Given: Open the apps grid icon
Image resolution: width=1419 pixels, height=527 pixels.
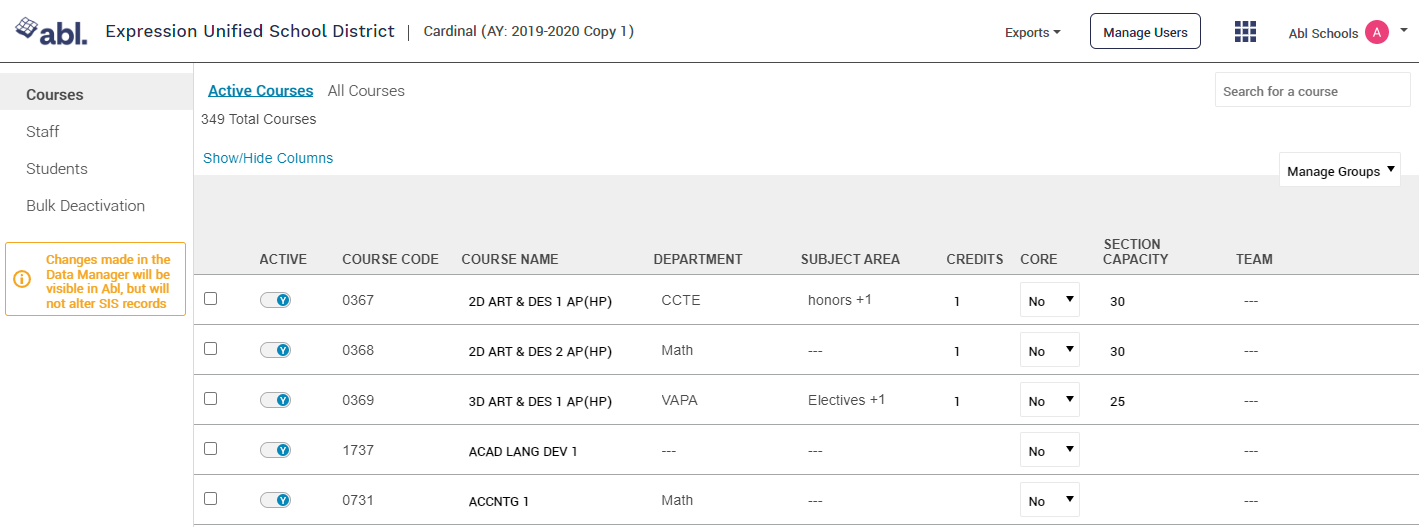Looking at the screenshot, I should point(1245,32).
